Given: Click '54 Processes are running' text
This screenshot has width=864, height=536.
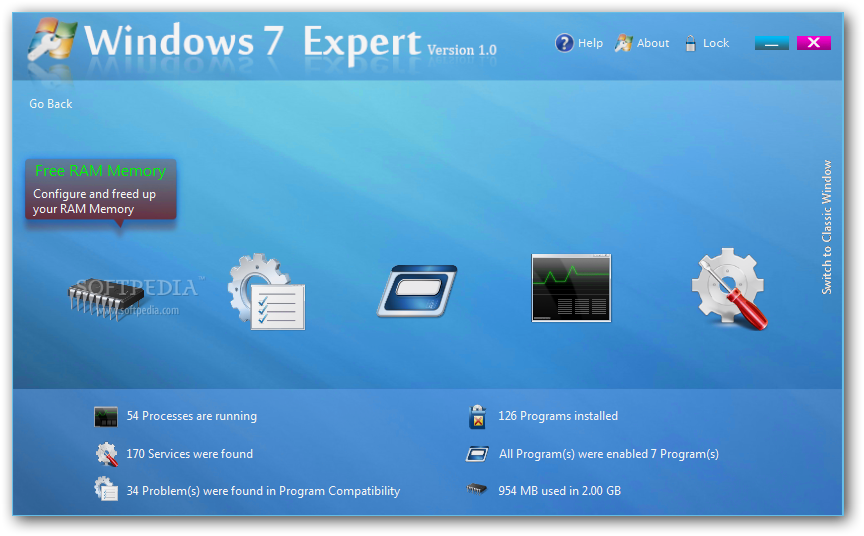Looking at the screenshot, I should click(192, 416).
